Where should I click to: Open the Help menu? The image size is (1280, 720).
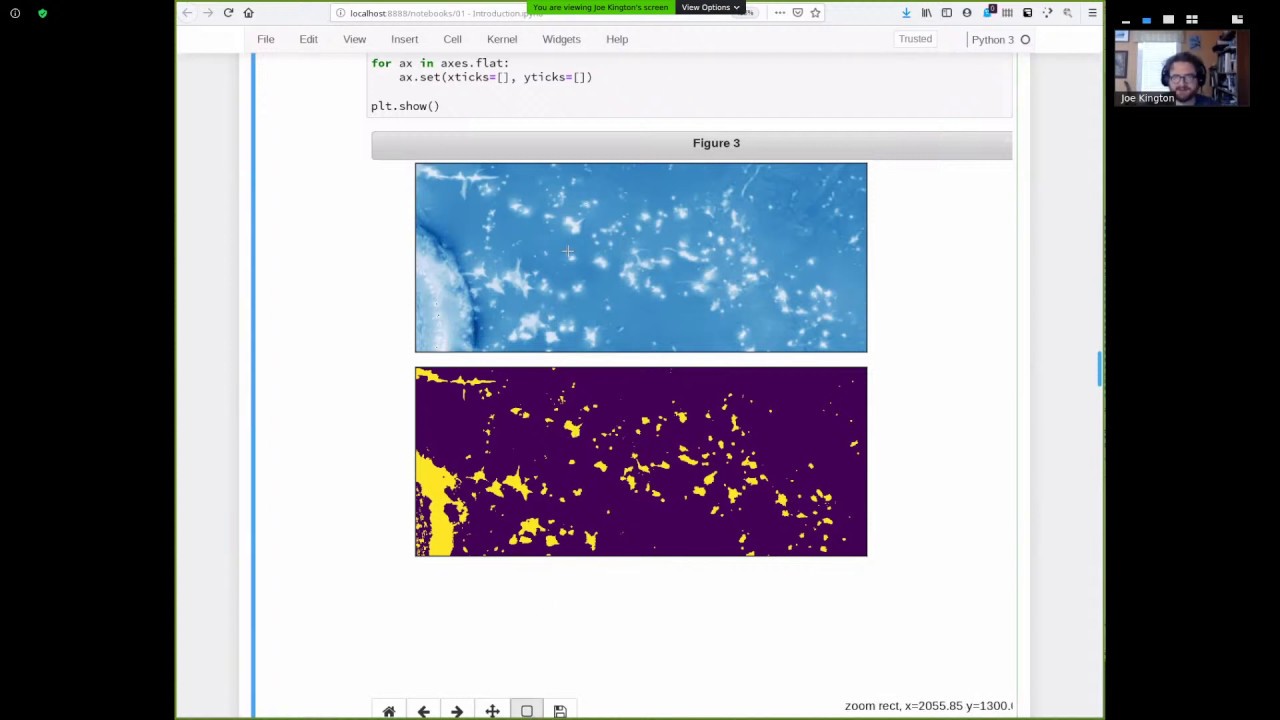pyautogui.click(x=617, y=39)
